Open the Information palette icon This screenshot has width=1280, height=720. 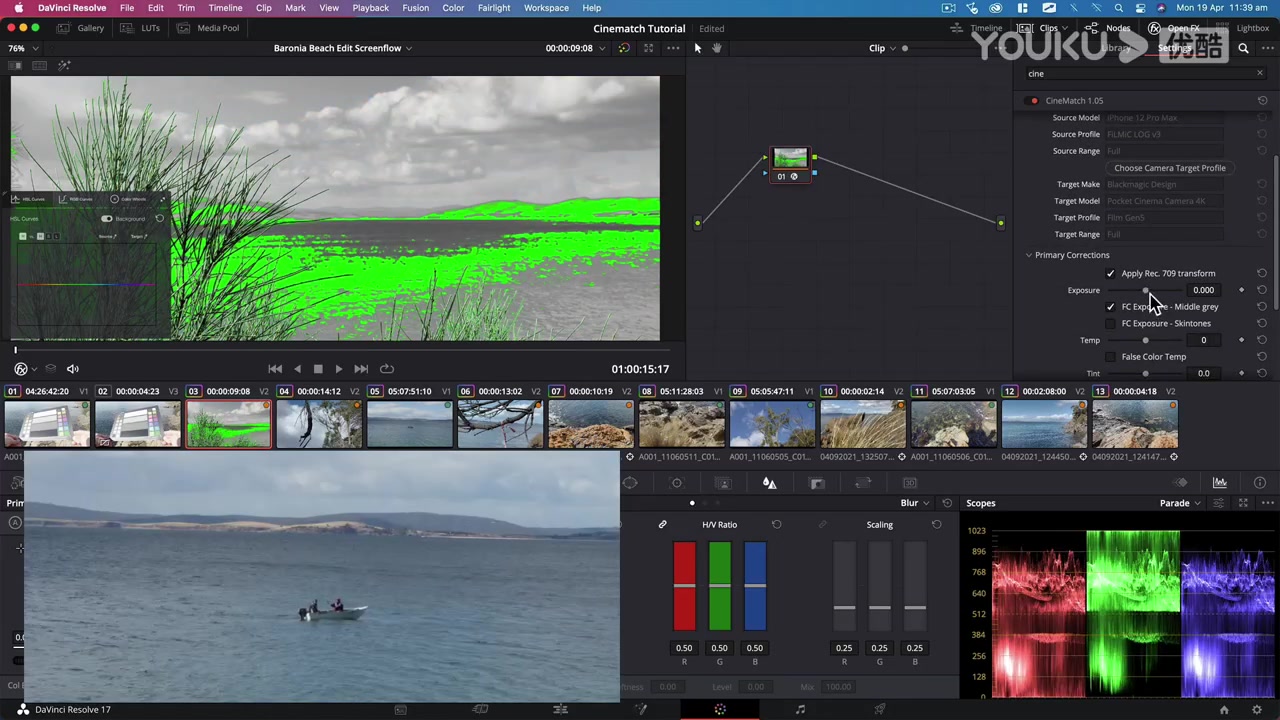[1260, 483]
